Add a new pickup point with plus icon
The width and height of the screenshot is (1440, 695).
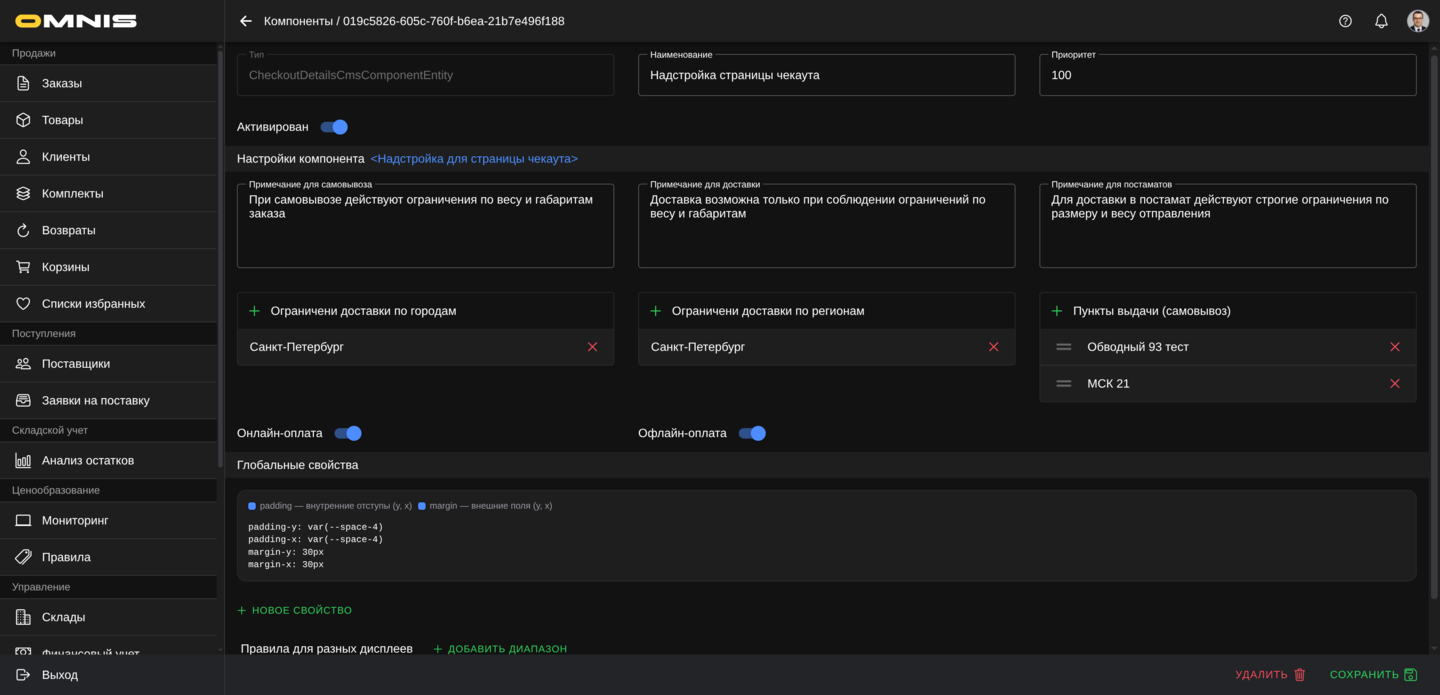[1057, 311]
